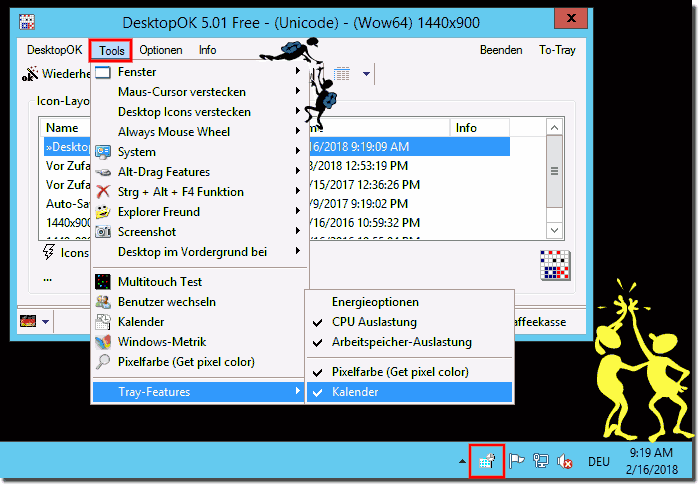Click the Explorer Freund smiley icon
The width and height of the screenshot is (699, 485).
103,212
